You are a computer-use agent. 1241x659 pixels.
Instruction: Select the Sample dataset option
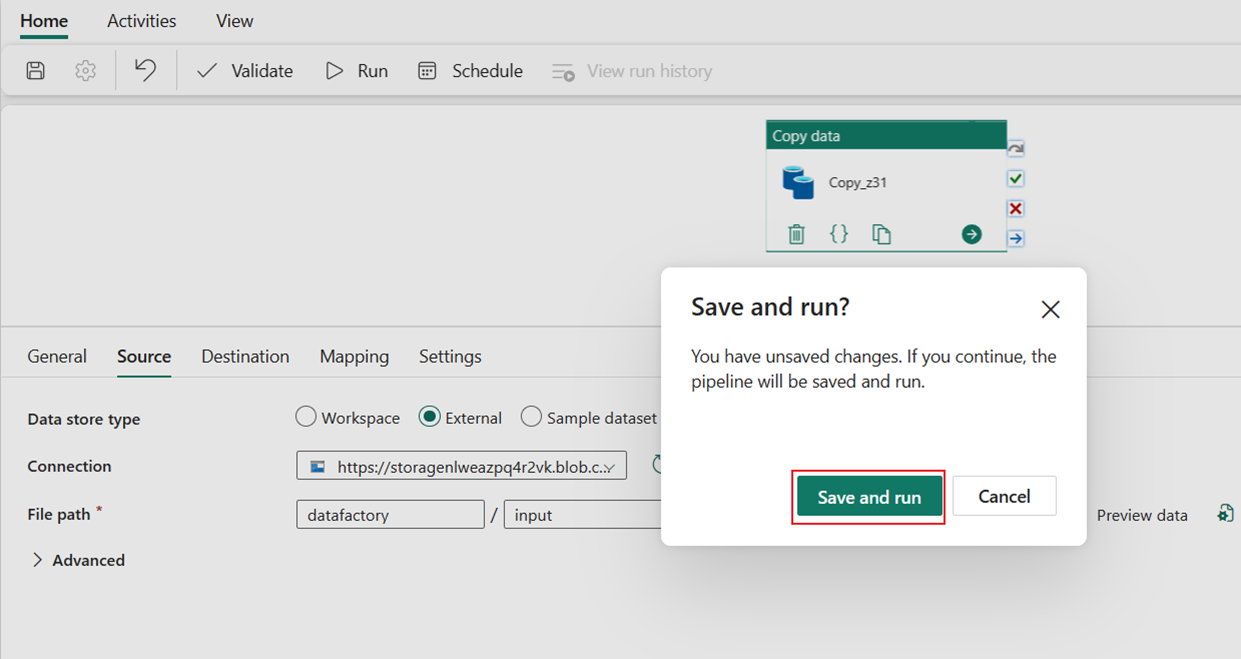point(531,417)
